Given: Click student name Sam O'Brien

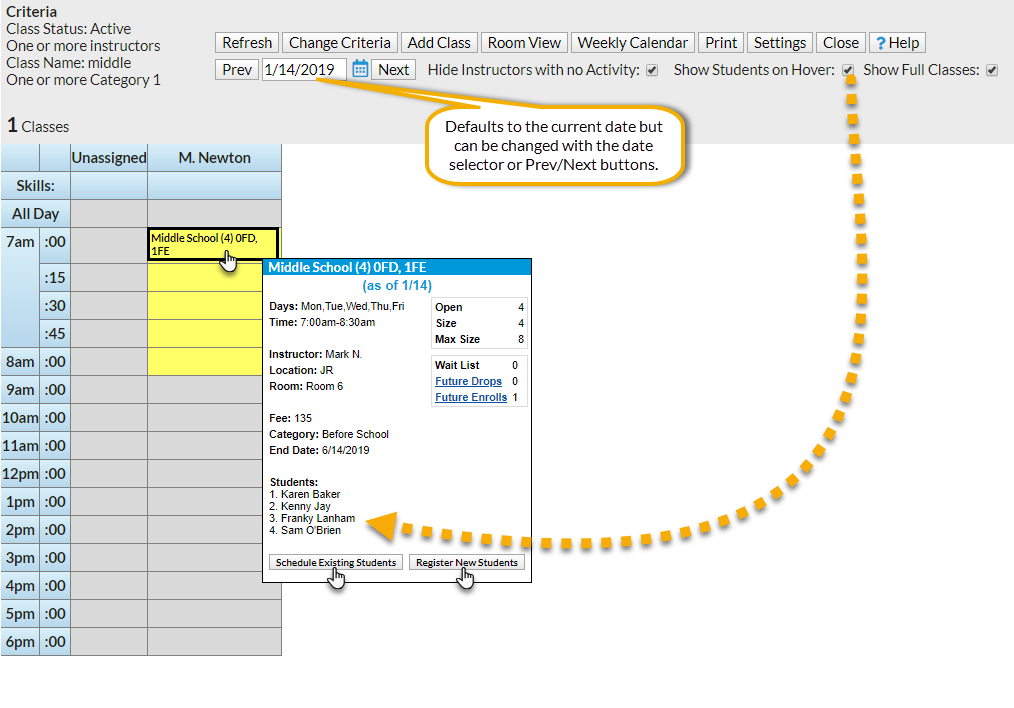Looking at the screenshot, I should coord(310,530).
